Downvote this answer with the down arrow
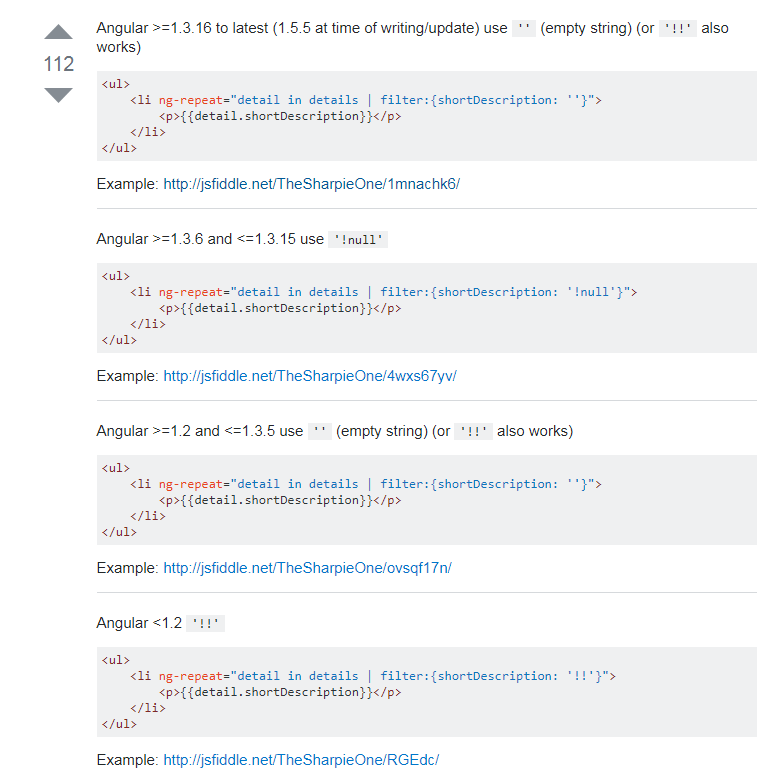Image resolution: width=781 pixels, height=782 pixels. click(x=59, y=95)
